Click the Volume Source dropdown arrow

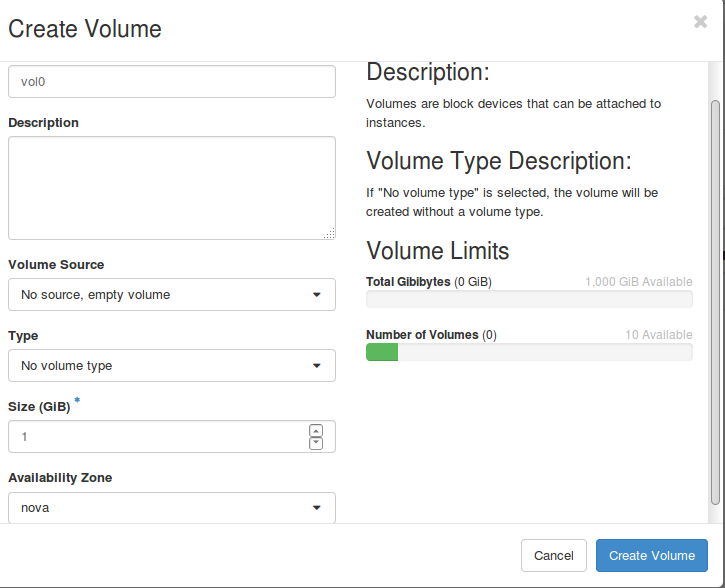[316, 294]
